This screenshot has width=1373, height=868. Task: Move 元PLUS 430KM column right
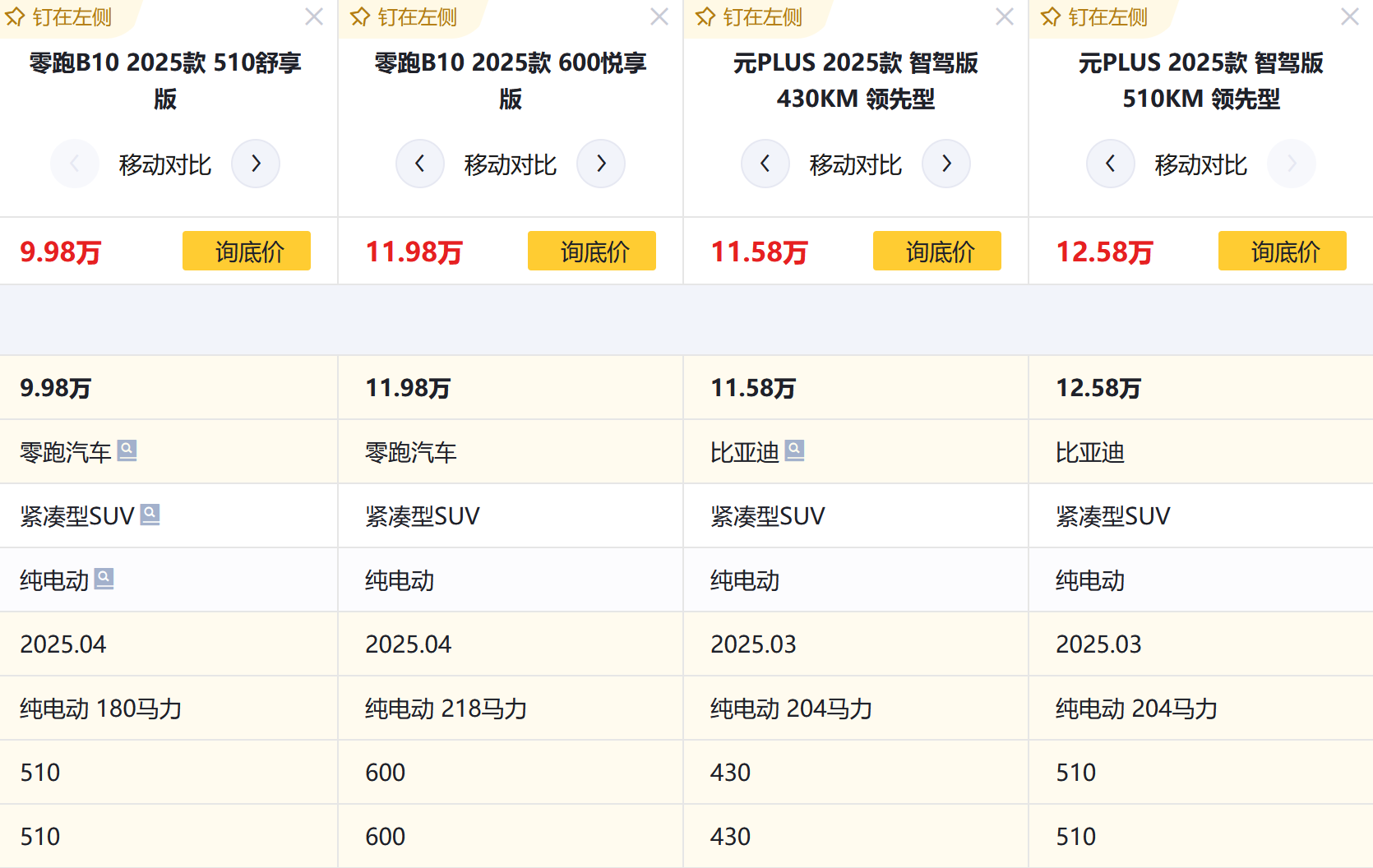(946, 164)
